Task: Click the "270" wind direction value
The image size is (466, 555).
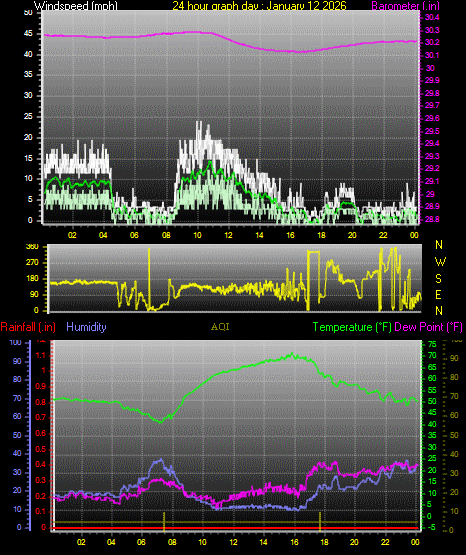Action: pyautogui.click(x=32, y=263)
